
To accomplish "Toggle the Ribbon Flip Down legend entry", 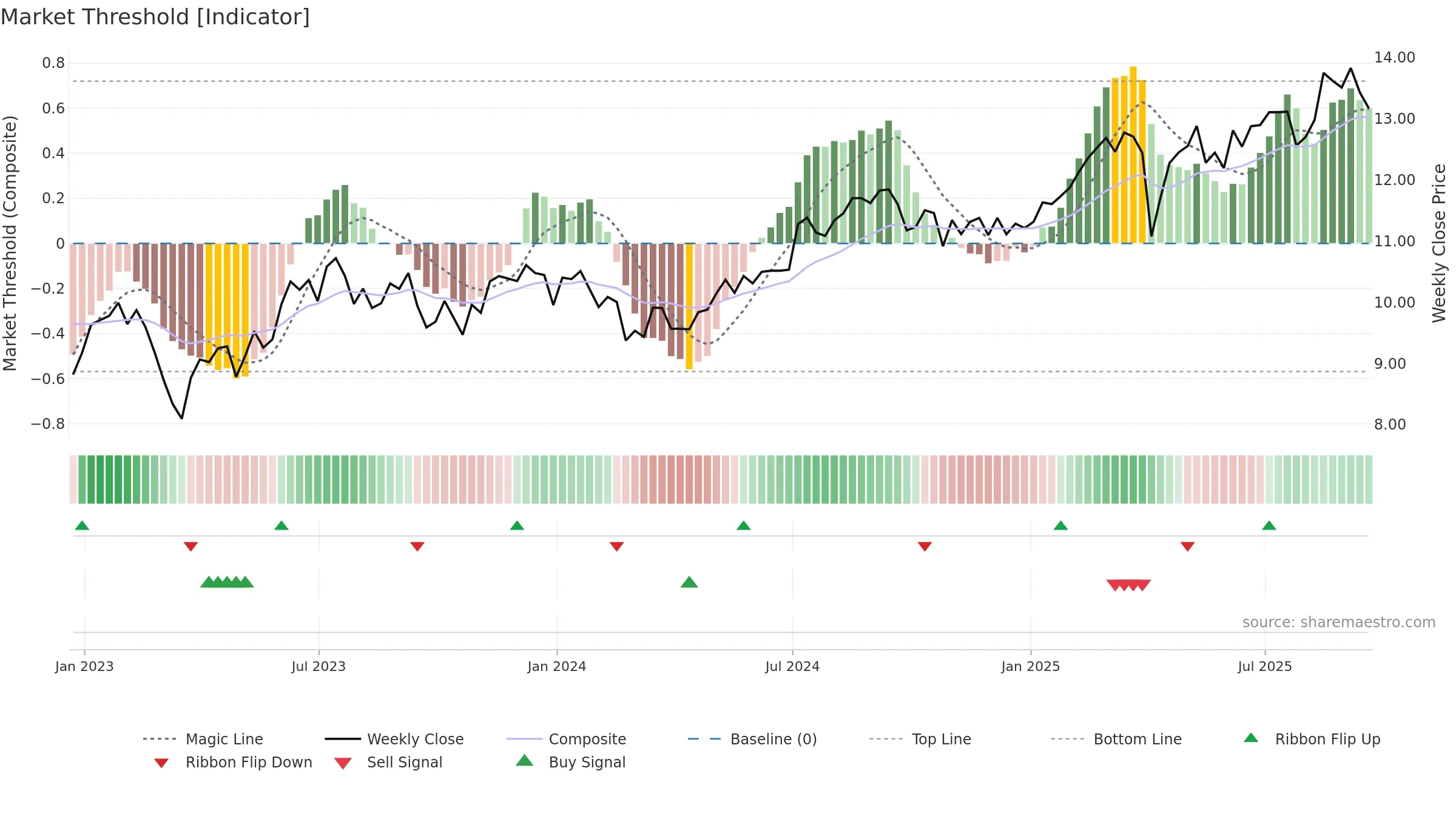I will pos(232,762).
